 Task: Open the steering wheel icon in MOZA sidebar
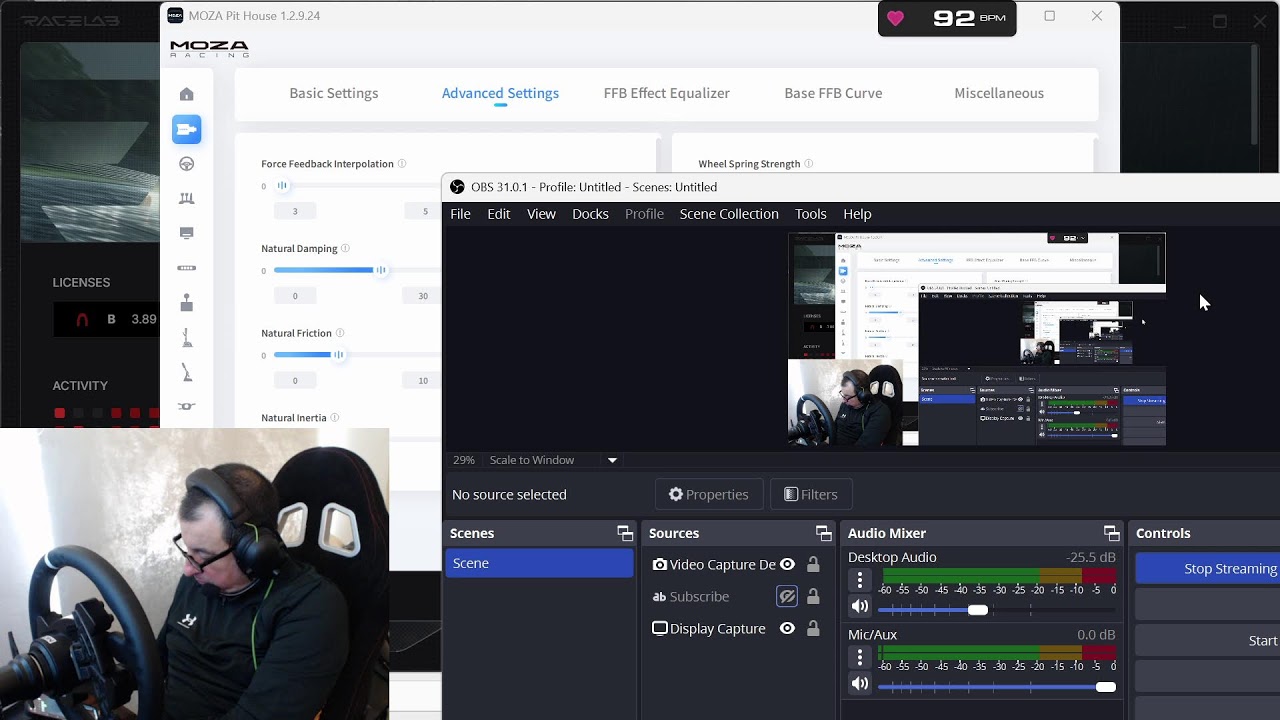click(x=187, y=164)
